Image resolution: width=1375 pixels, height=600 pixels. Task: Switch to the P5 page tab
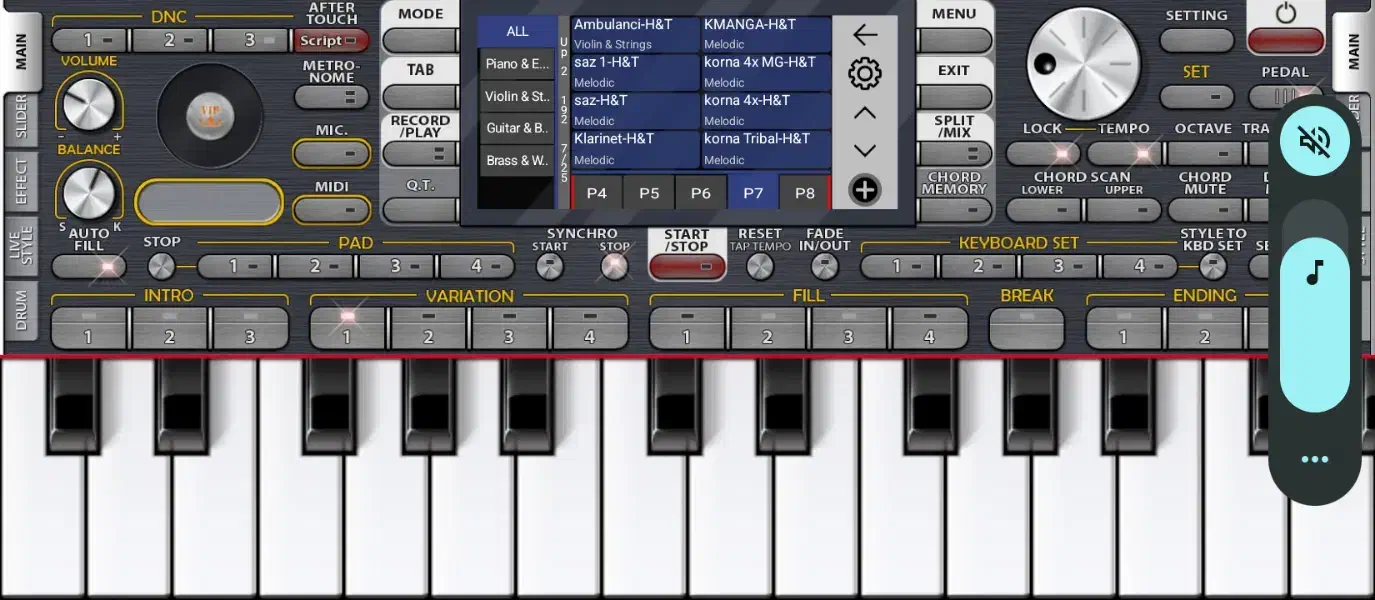[649, 193]
